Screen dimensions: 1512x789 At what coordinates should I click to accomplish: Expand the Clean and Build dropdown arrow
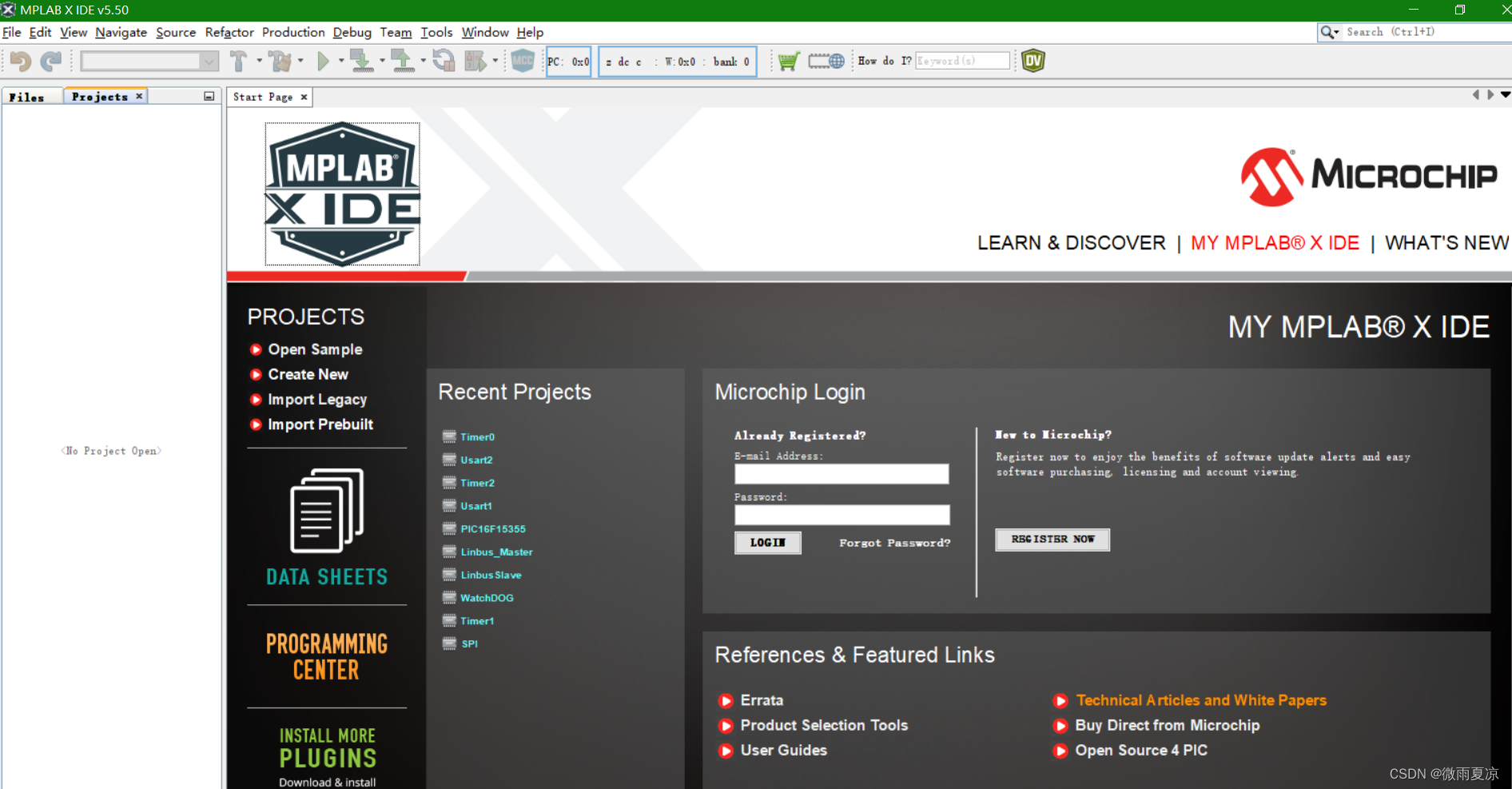[x=300, y=61]
